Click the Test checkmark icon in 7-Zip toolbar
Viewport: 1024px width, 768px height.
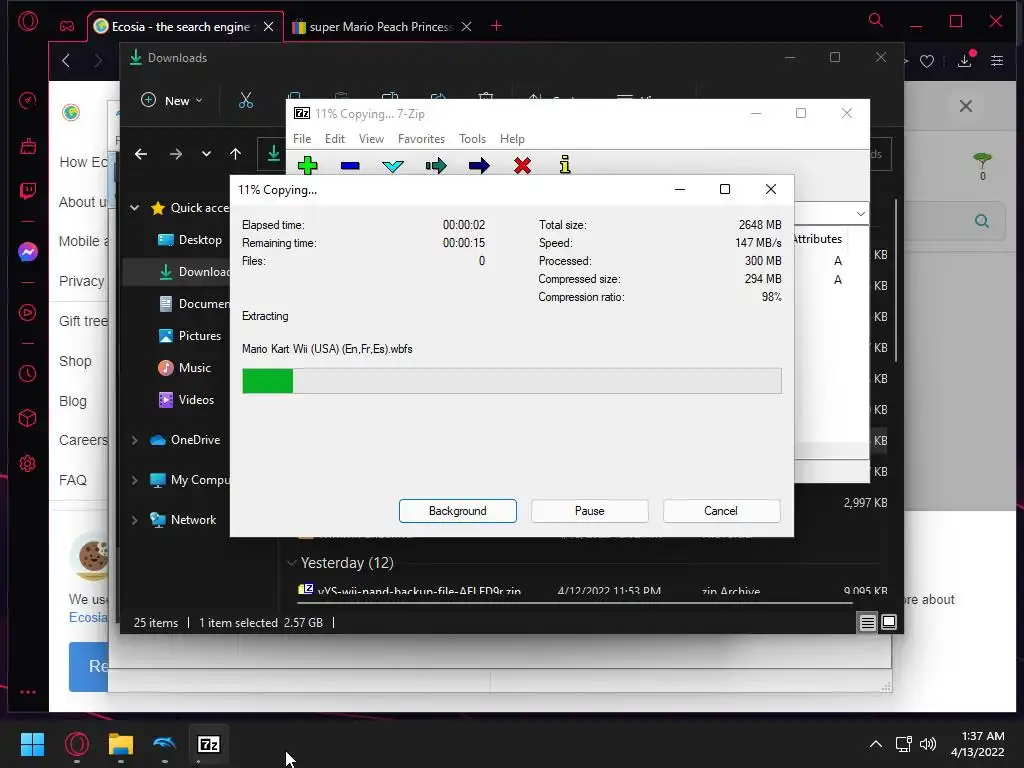point(392,166)
